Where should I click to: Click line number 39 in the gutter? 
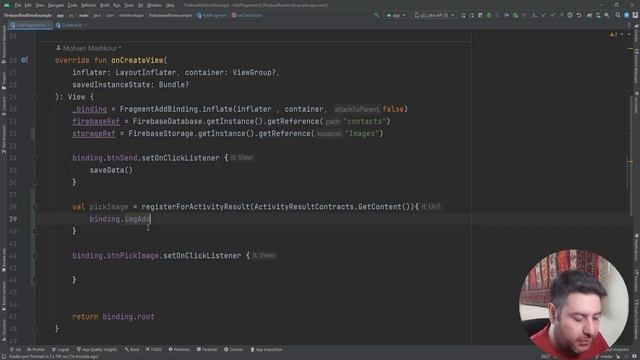tap(13, 219)
